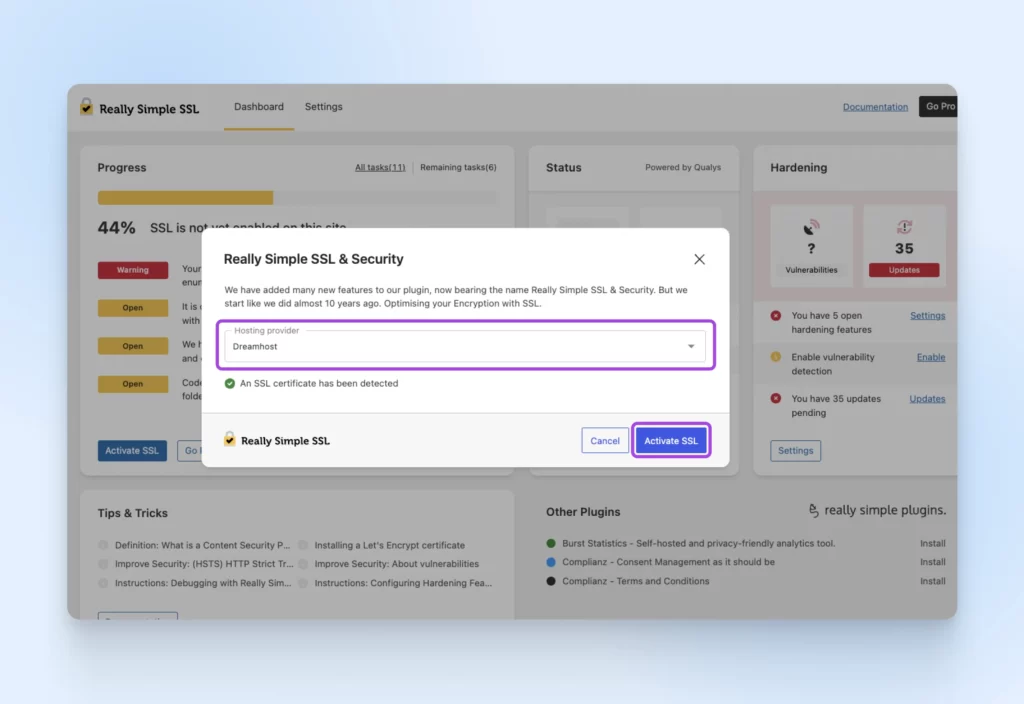Toggle the 'Definition: What is a Content Security' tip circle
Screen dimensions: 1024x704
pos(103,545)
